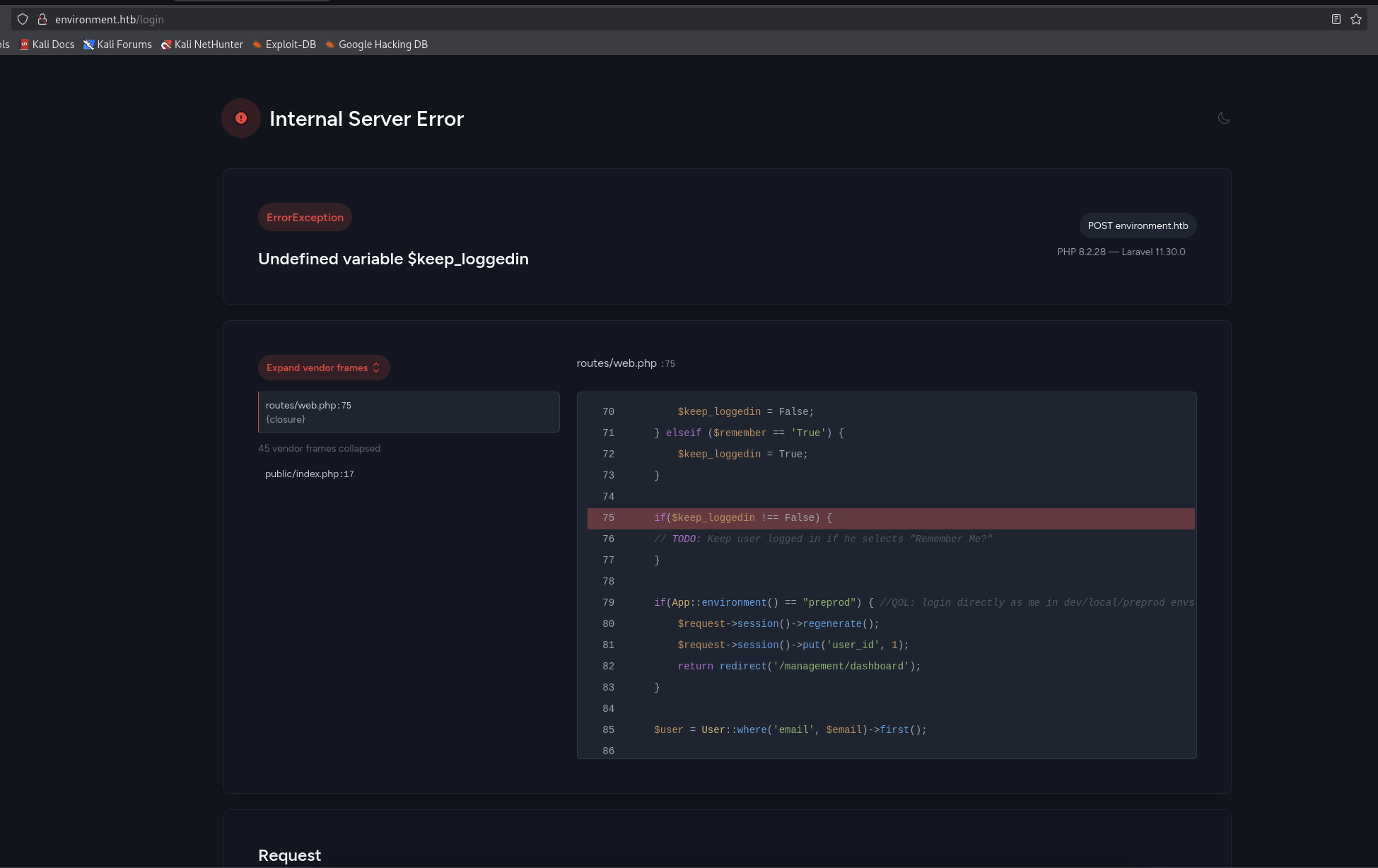Click the 'Undefined variable $keep_loggedin' message
Image resolution: width=1378 pixels, height=868 pixels.
[x=393, y=259]
